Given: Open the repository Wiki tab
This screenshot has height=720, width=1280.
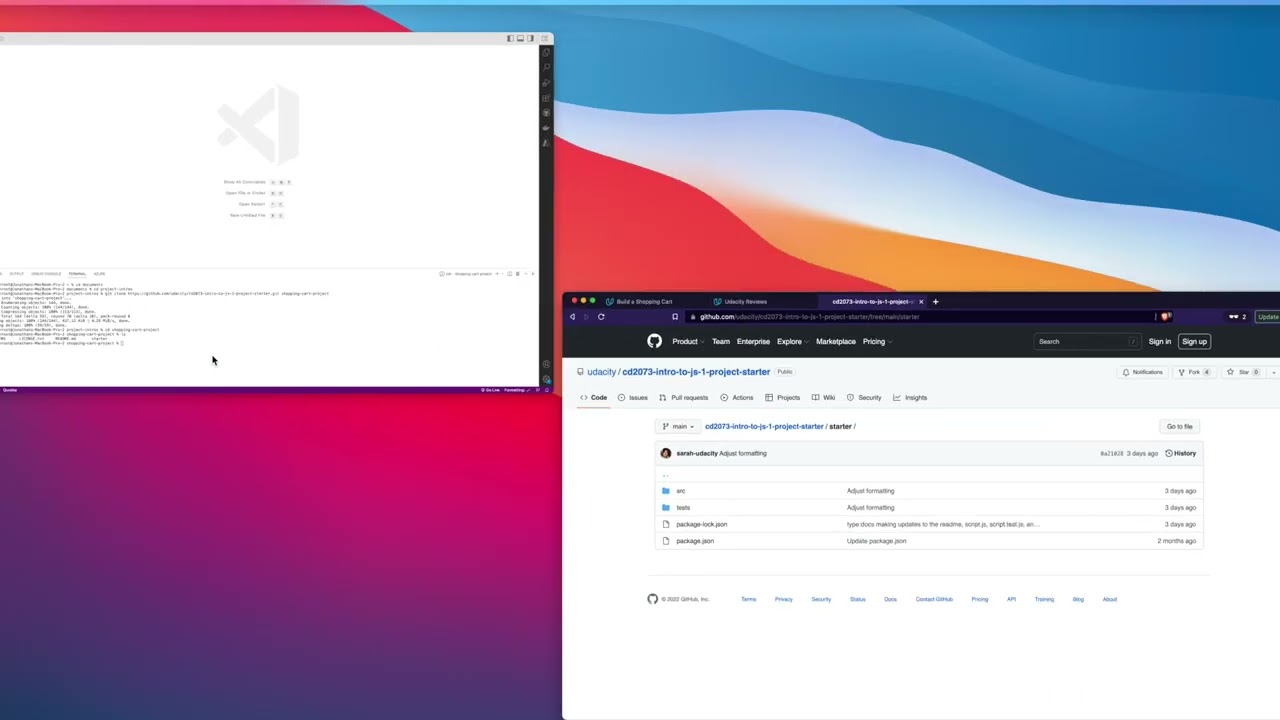Looking at the screenshot, I should pos(823,397).
